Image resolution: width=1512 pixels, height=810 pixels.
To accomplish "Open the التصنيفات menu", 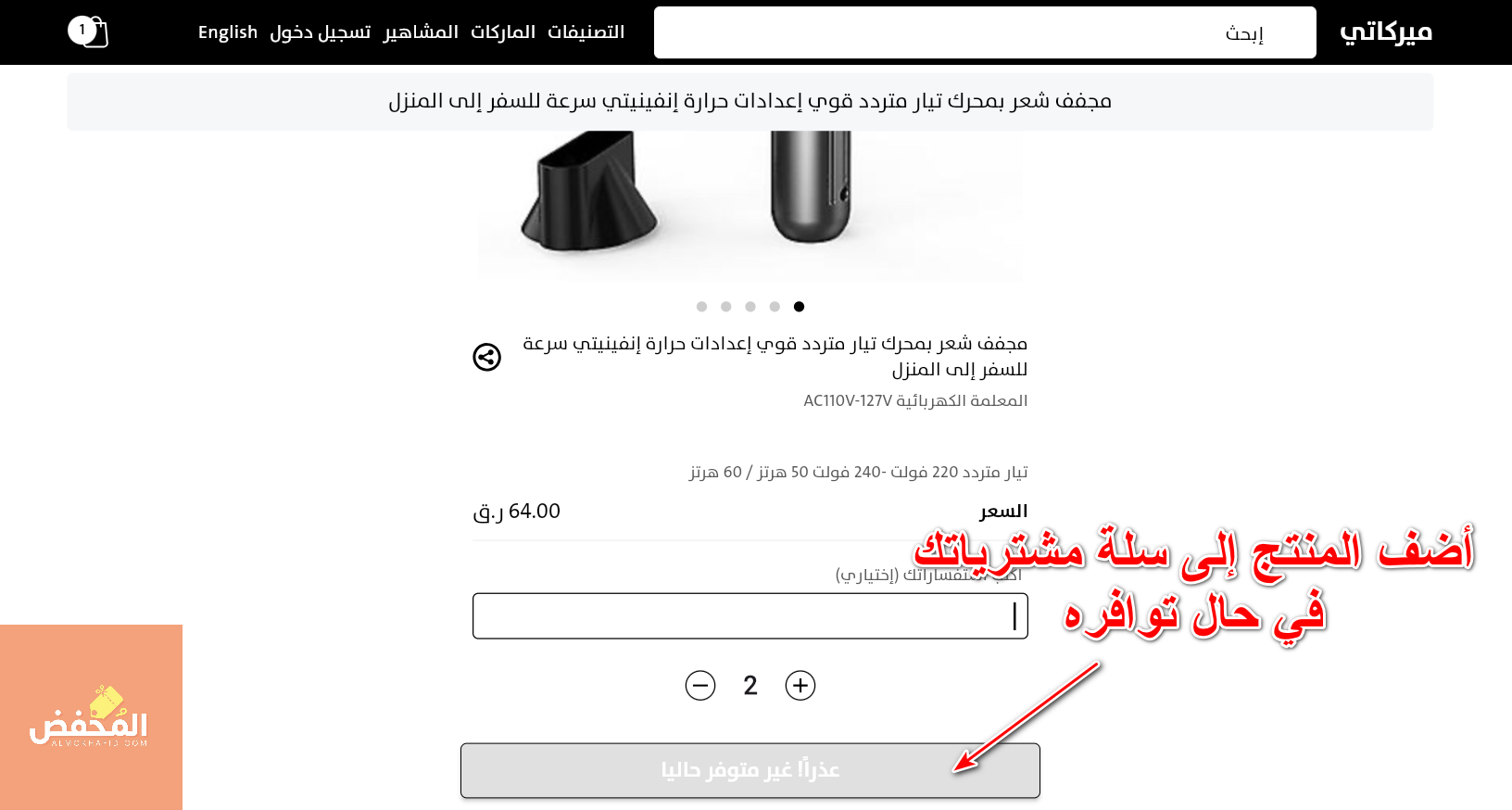I will pyautogui.click(x=586, y=32).
